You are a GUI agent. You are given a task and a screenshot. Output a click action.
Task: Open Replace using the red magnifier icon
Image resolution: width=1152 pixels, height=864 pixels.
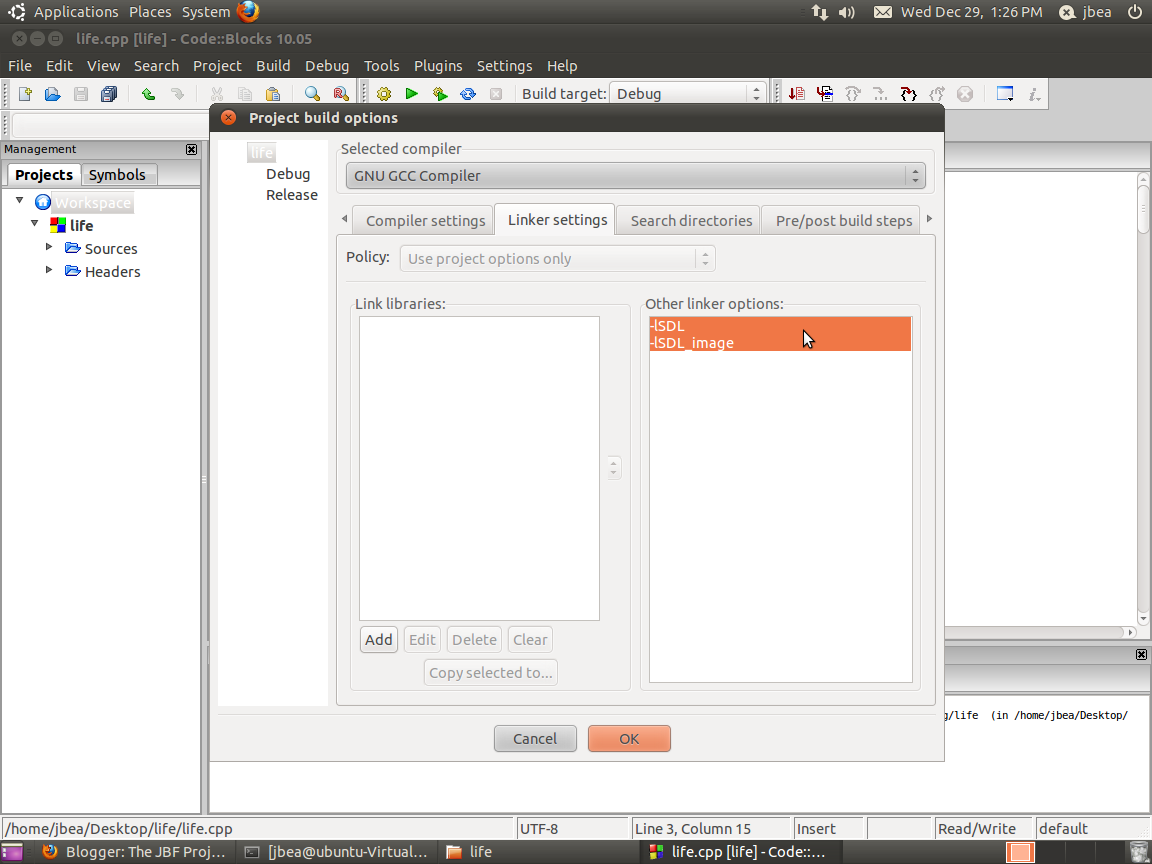[340, 94]
